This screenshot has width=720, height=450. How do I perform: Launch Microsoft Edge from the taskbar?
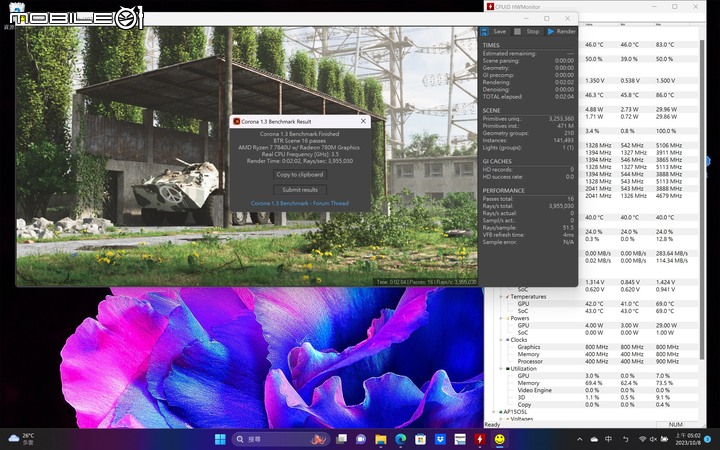click(x=400, y=439)
